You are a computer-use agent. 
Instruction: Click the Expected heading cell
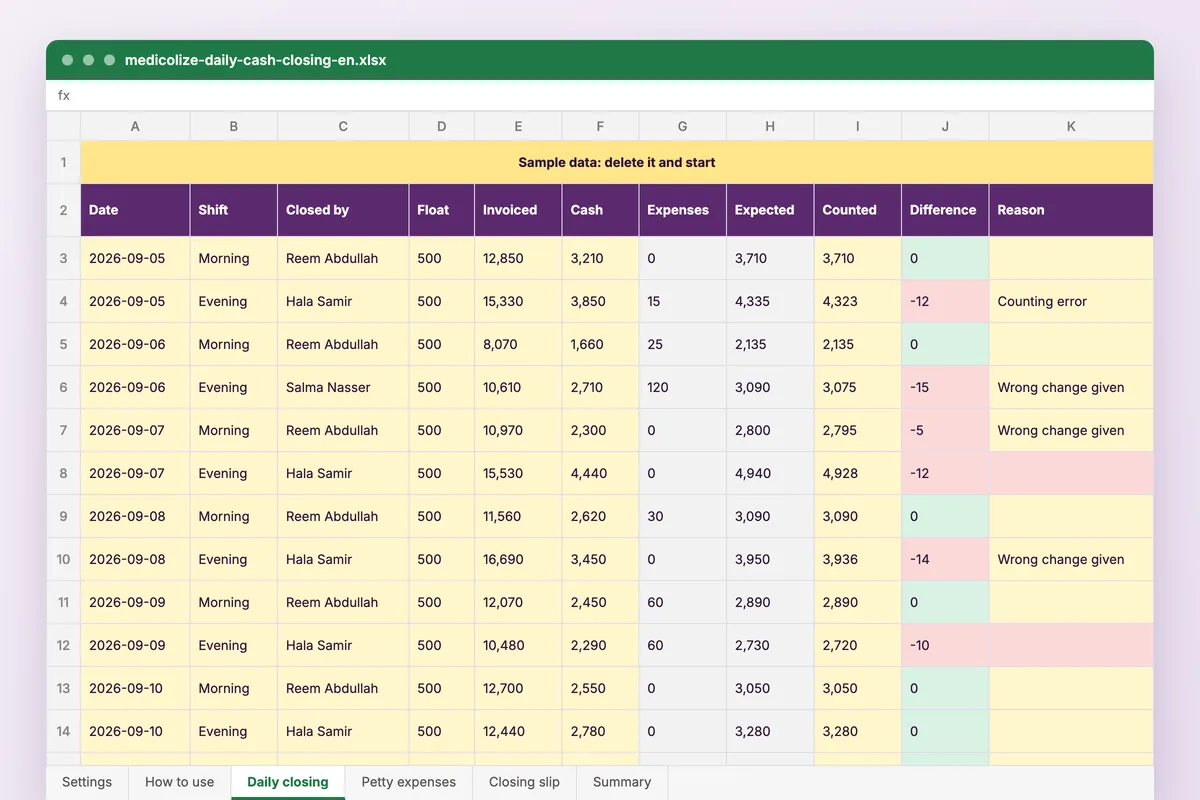pyautogui.click(x=770, y=210)
